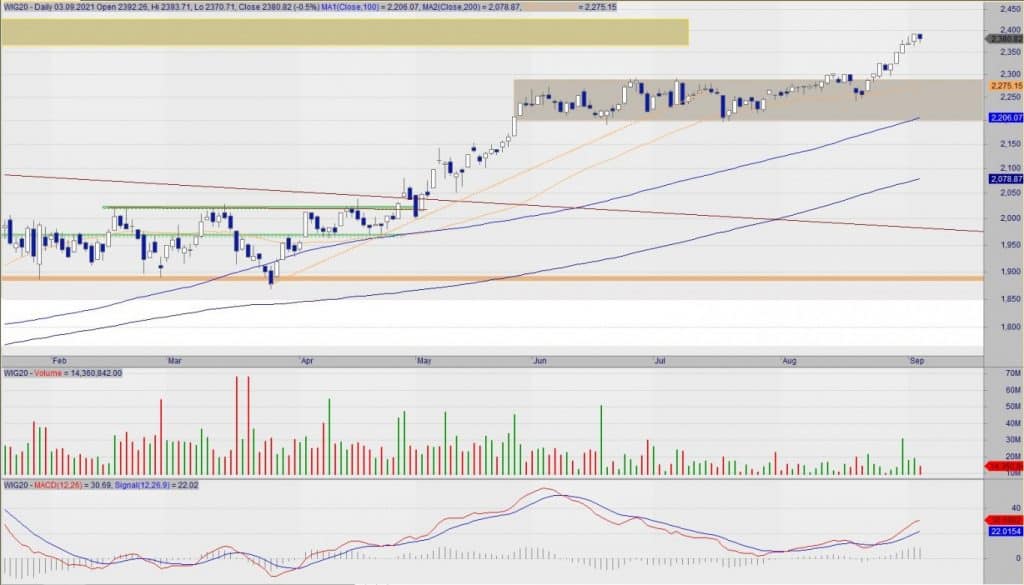Click the blue 22.0154 signal value tag
Image resolution: width=1024 pixels, height=585 pixels.
1004,532
